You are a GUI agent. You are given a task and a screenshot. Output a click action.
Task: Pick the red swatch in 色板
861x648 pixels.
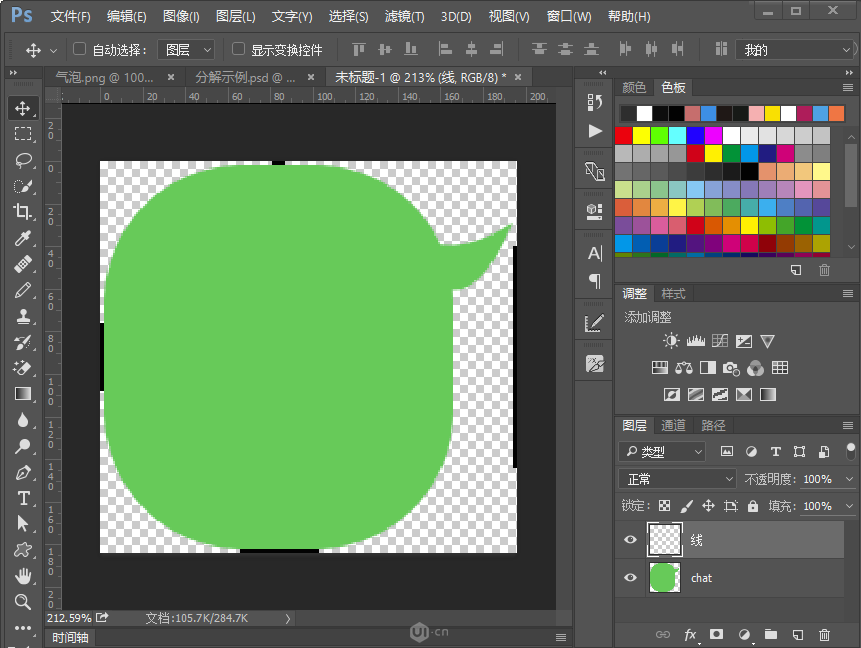[x=623, y=135]
